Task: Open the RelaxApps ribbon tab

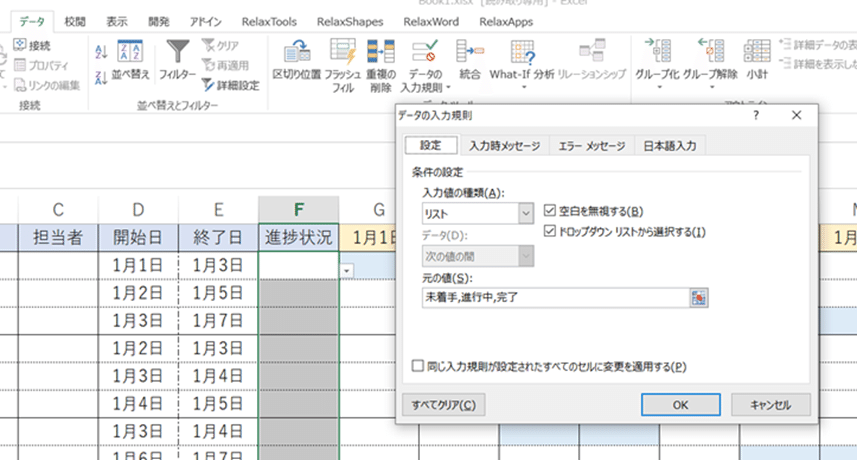Action: [x=506, y=22]
